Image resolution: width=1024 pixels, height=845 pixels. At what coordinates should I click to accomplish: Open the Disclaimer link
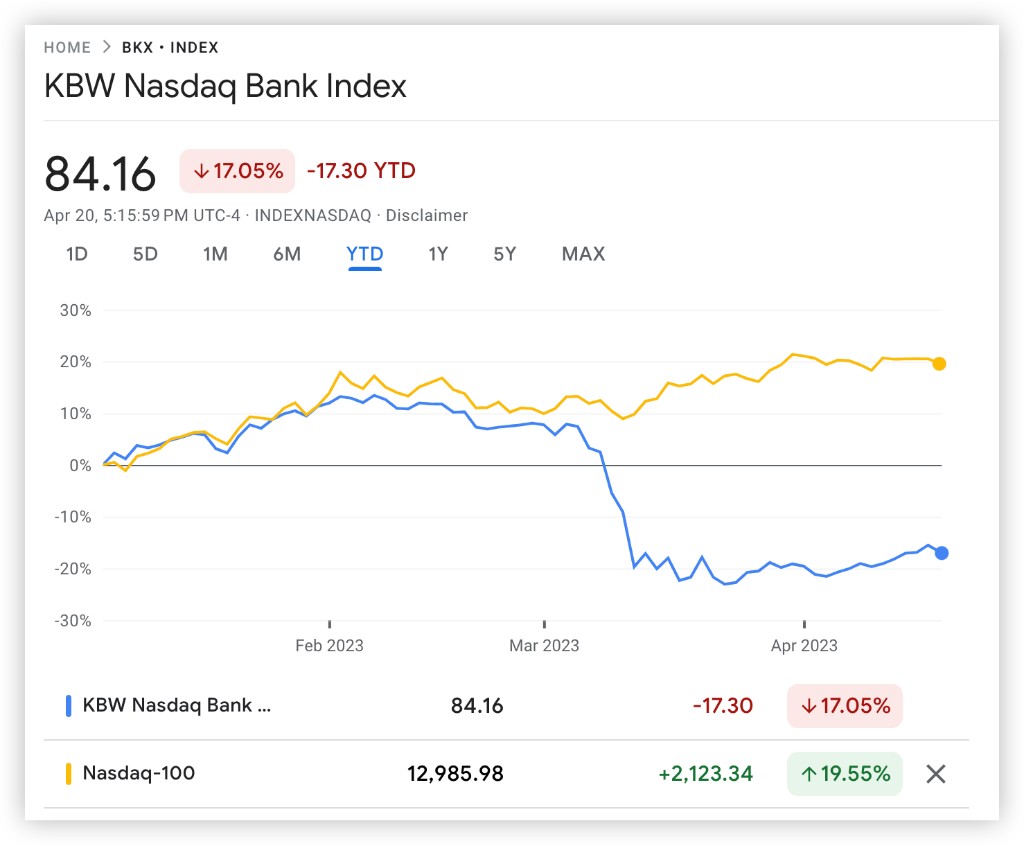click(x=427, y=215)
